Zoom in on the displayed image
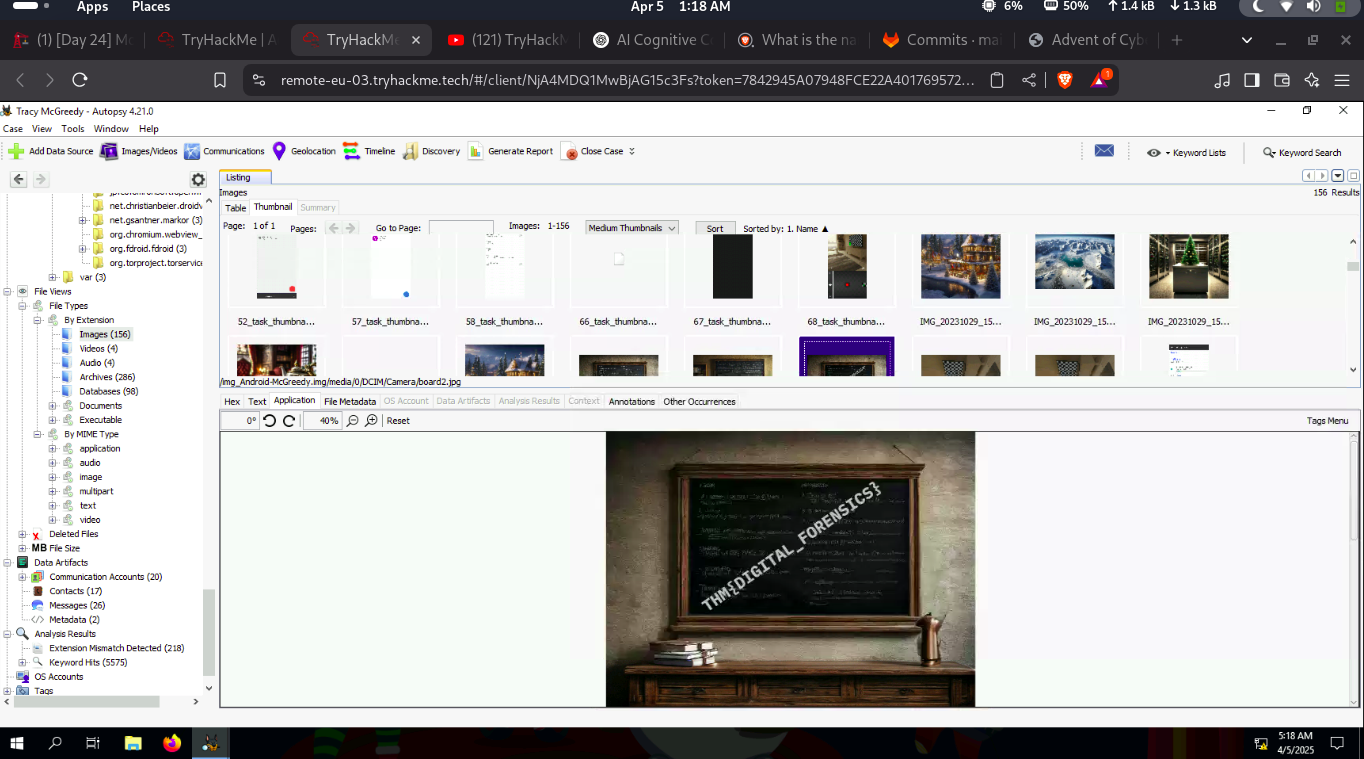Viewport: 1364px width, 759px height. pyautogui.click(x=371, y=421)
